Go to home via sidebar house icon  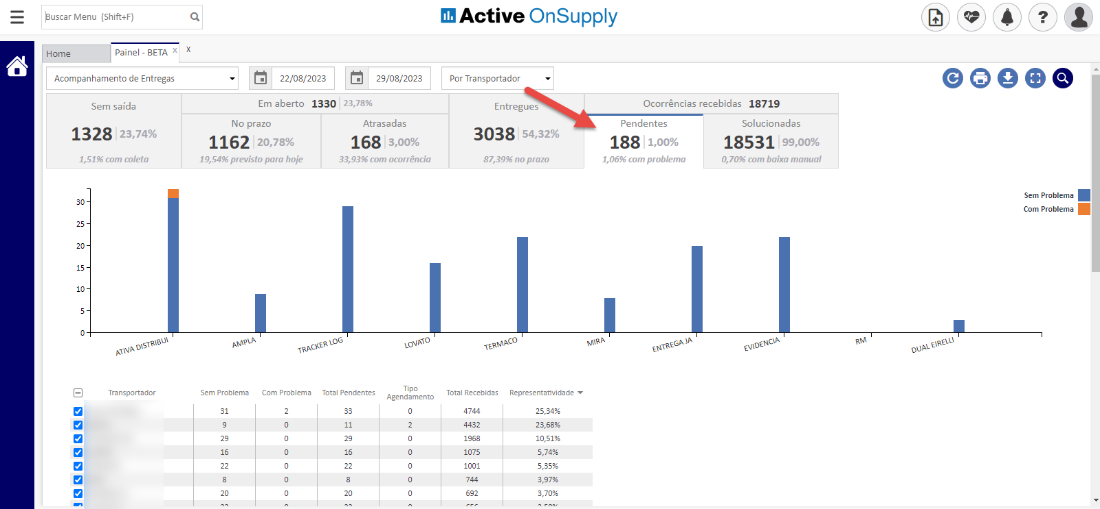17,67
